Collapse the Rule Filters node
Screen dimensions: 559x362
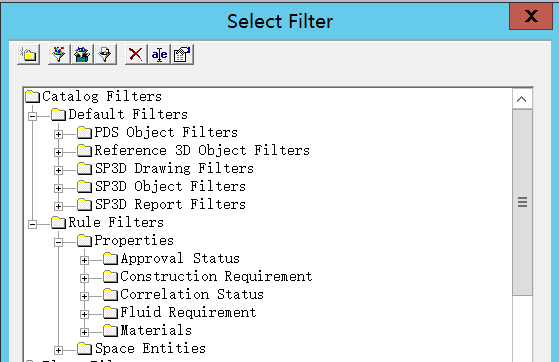32,224
